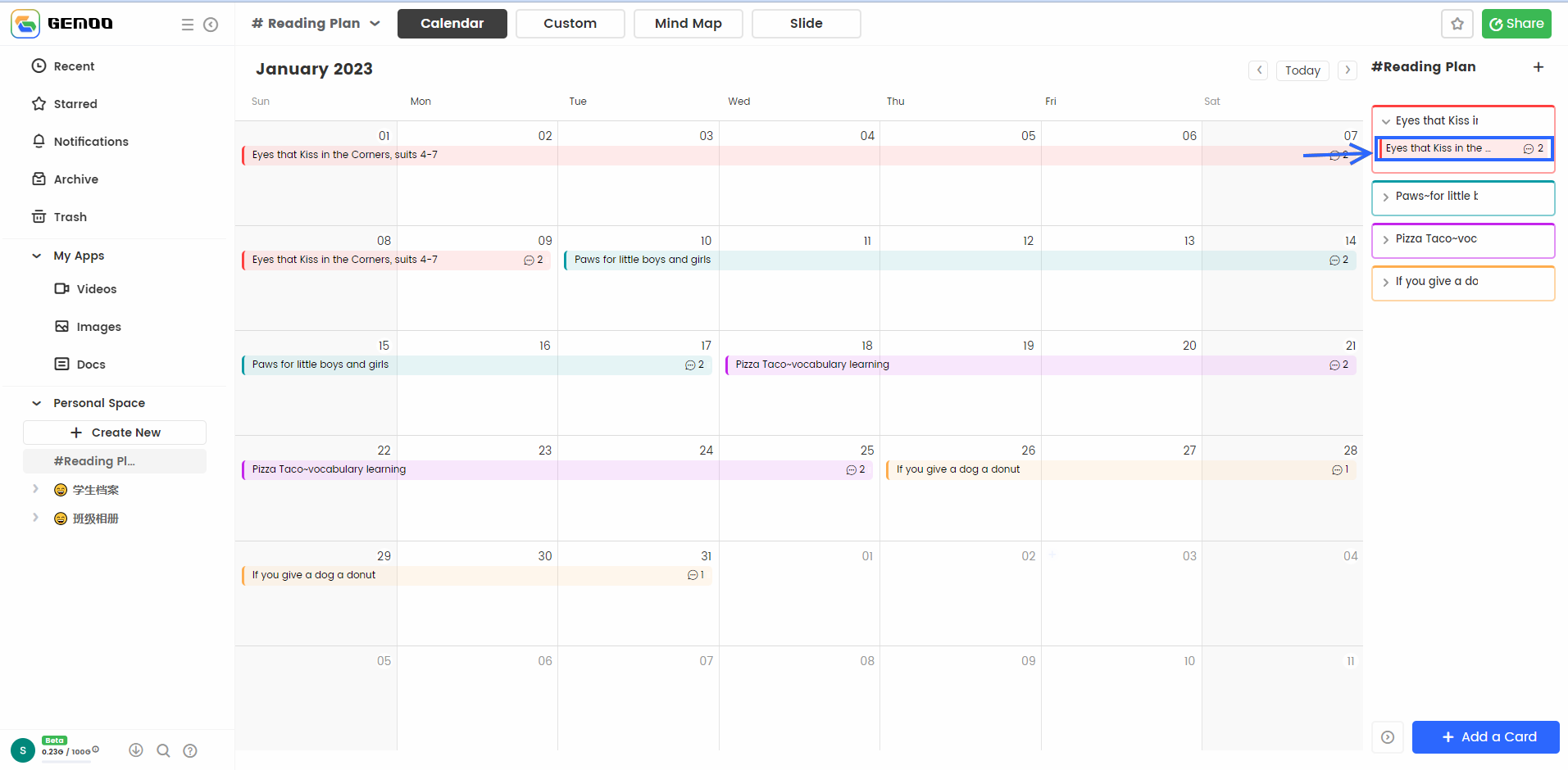Click the green user avatar S
The width and height of the screenshot is (1568, 770).
coord(23,750)
